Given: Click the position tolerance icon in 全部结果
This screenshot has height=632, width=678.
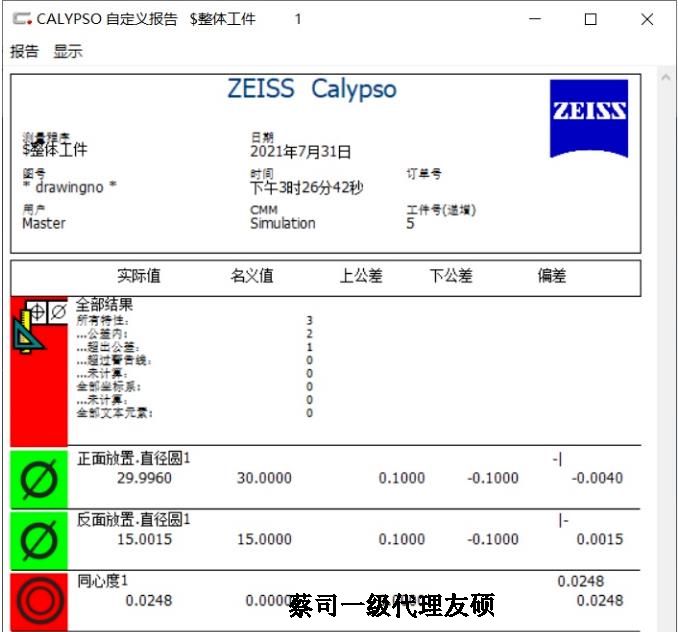Looking at the screenshot, I should click(37, 311).
